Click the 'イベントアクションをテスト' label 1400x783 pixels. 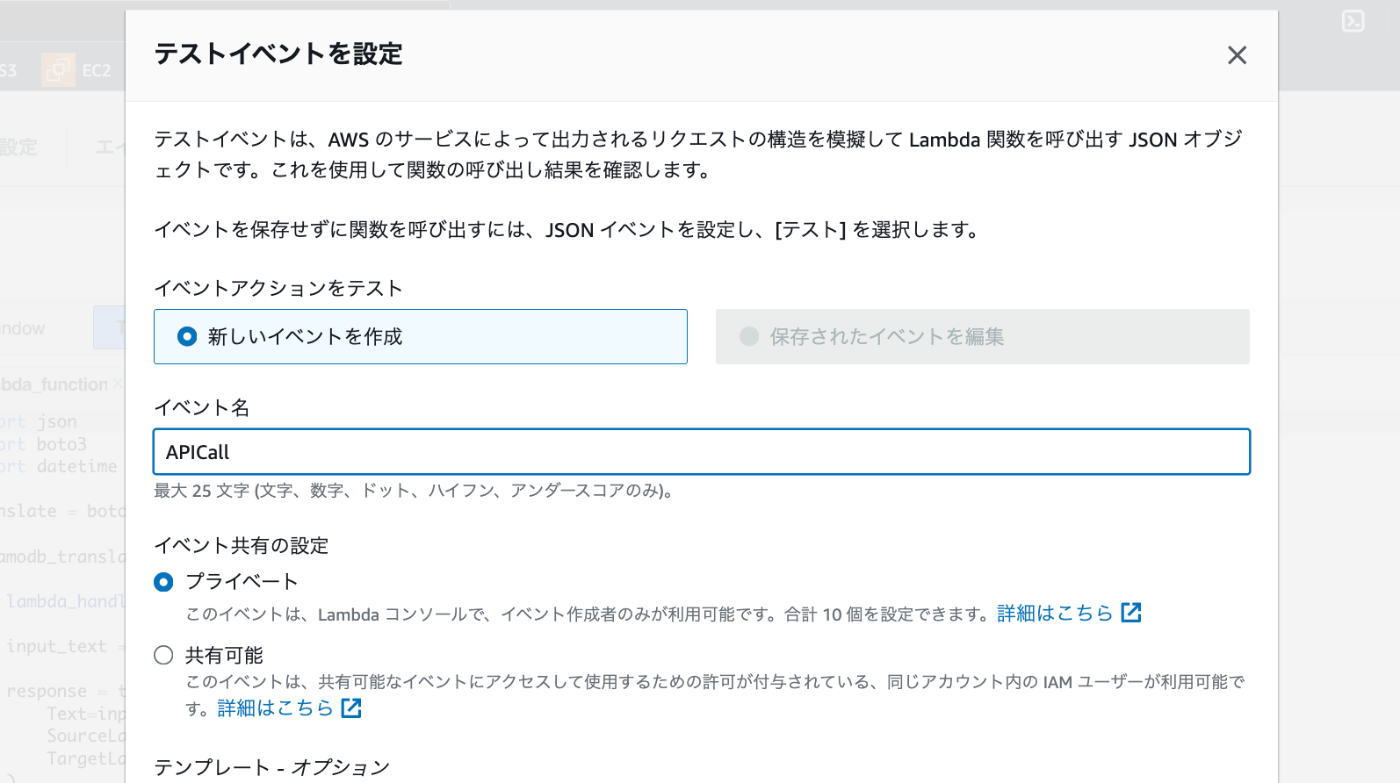[x=278, y=288]
